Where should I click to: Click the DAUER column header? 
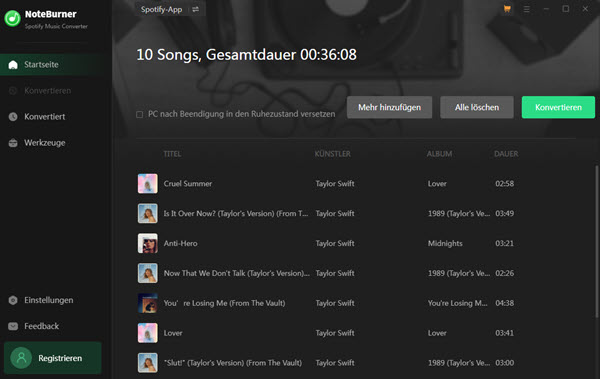click(x=506, y=154)
